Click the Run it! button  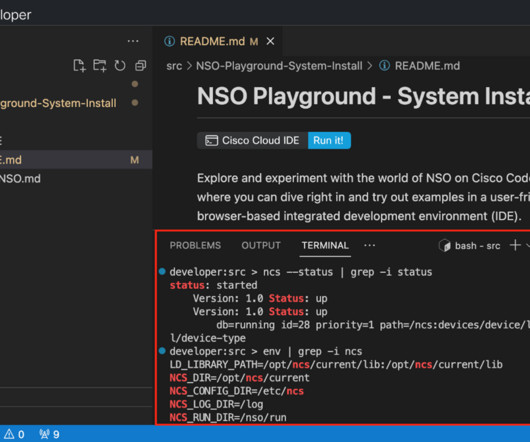(x=329, y=140)
